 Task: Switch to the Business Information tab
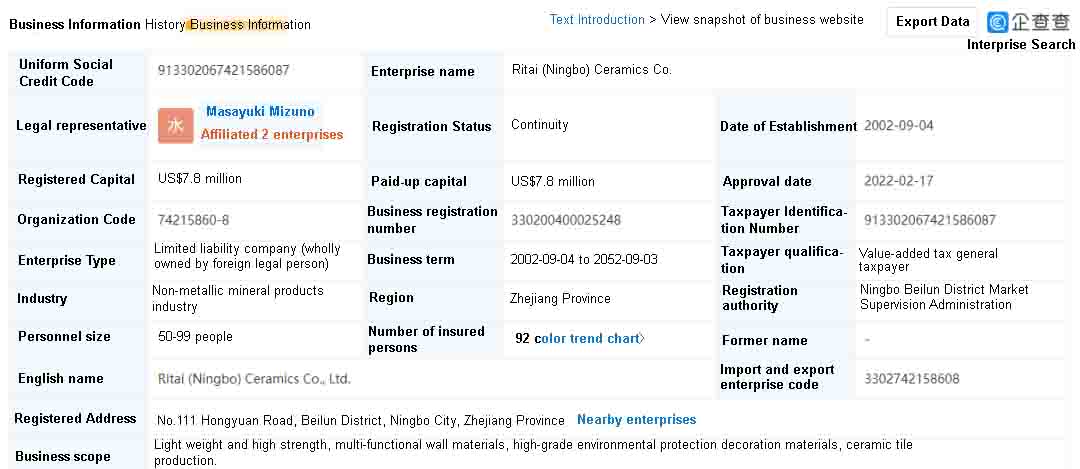pos(75,25)
